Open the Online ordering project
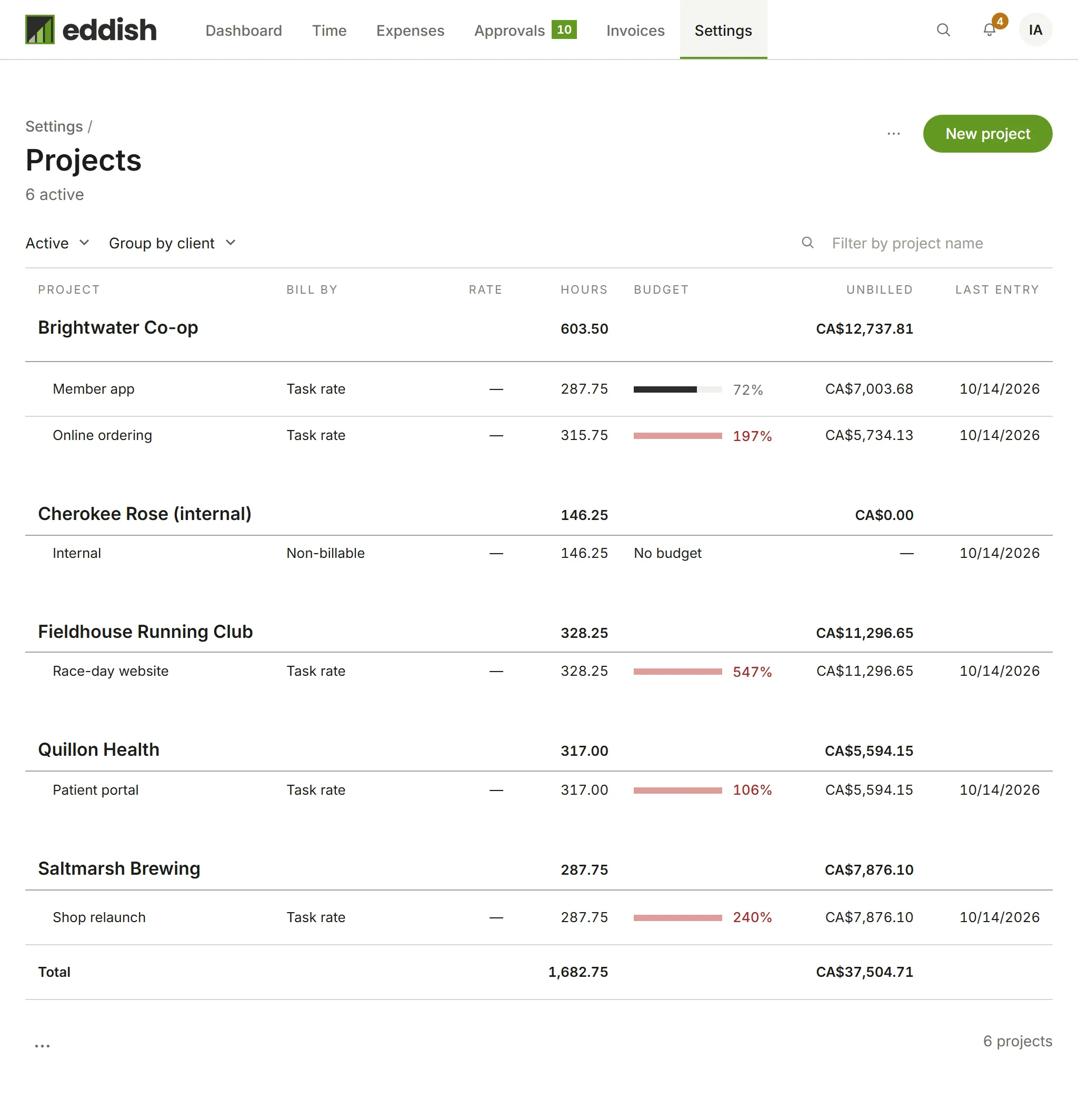The height and width of the screenshot is (1120, 1078). pos(102,435)
